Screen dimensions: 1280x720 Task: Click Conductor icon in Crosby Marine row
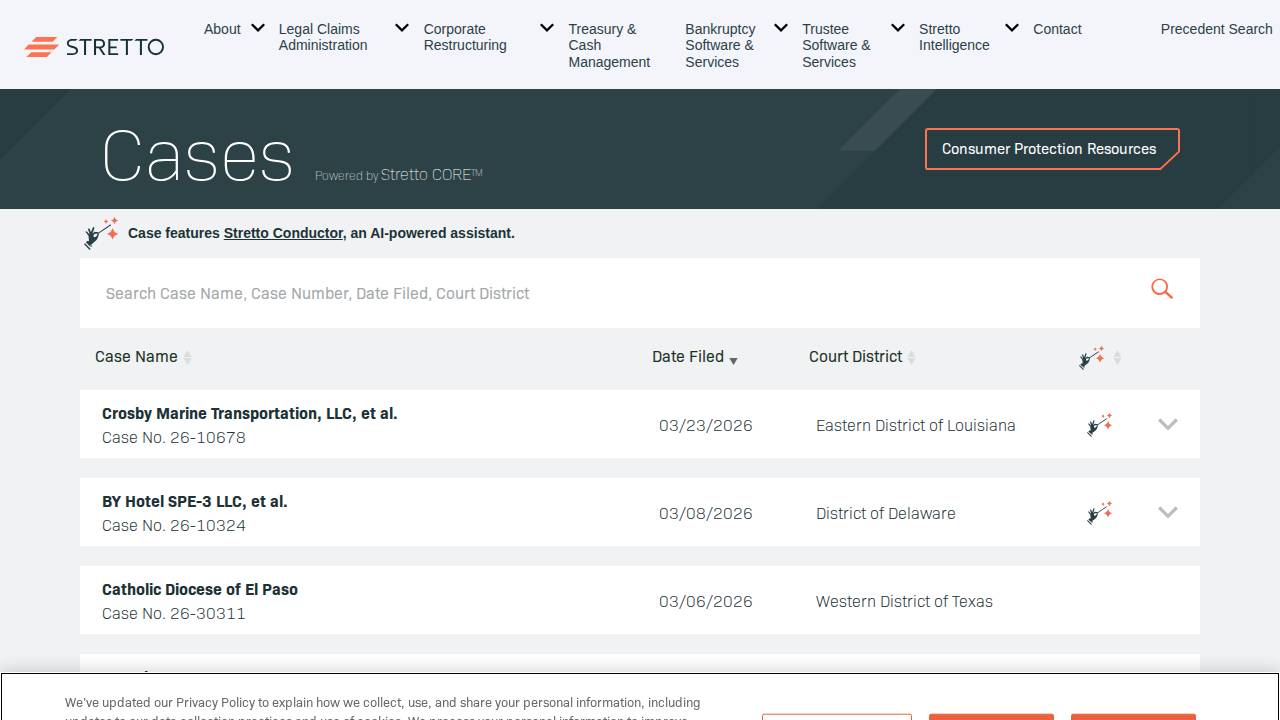point(1099,425)
